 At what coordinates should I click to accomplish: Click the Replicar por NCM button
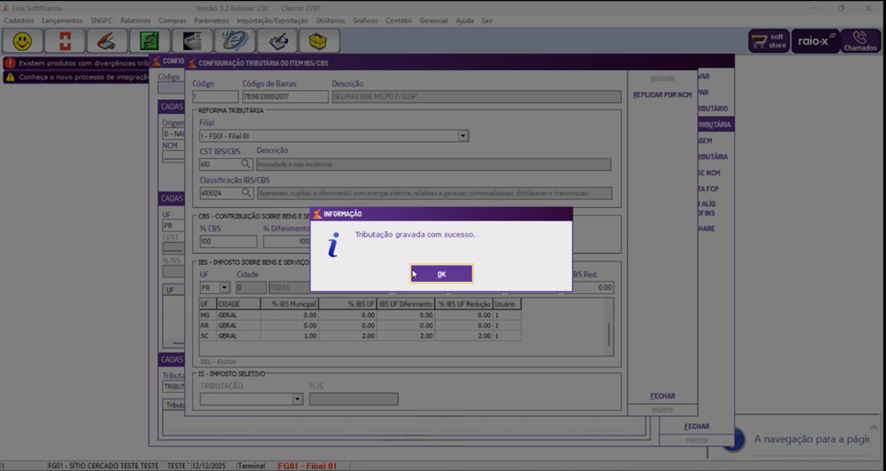pyautogui.click(x=662, y=95)
